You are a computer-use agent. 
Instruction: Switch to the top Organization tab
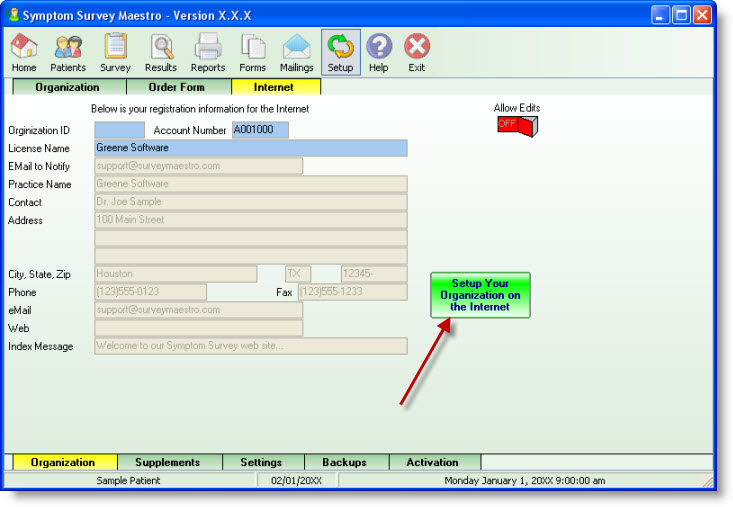67,87
